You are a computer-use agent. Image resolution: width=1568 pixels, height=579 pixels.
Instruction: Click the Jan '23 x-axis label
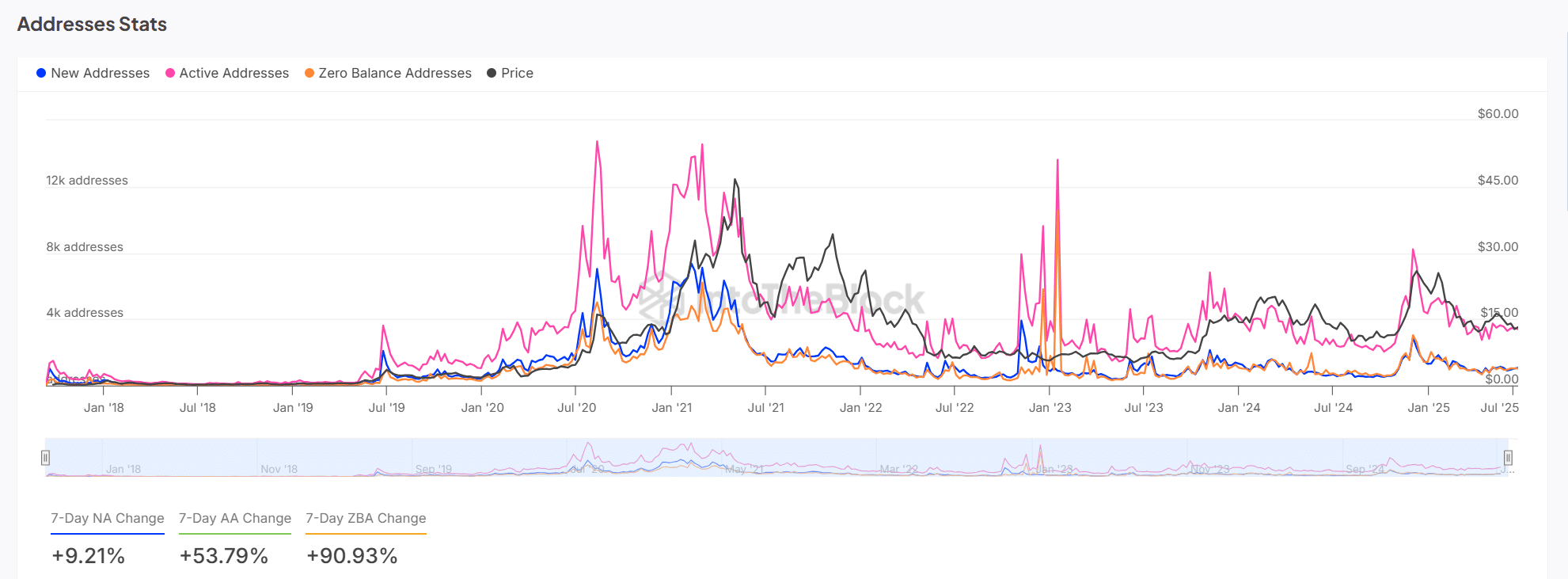pos(1050,408)
